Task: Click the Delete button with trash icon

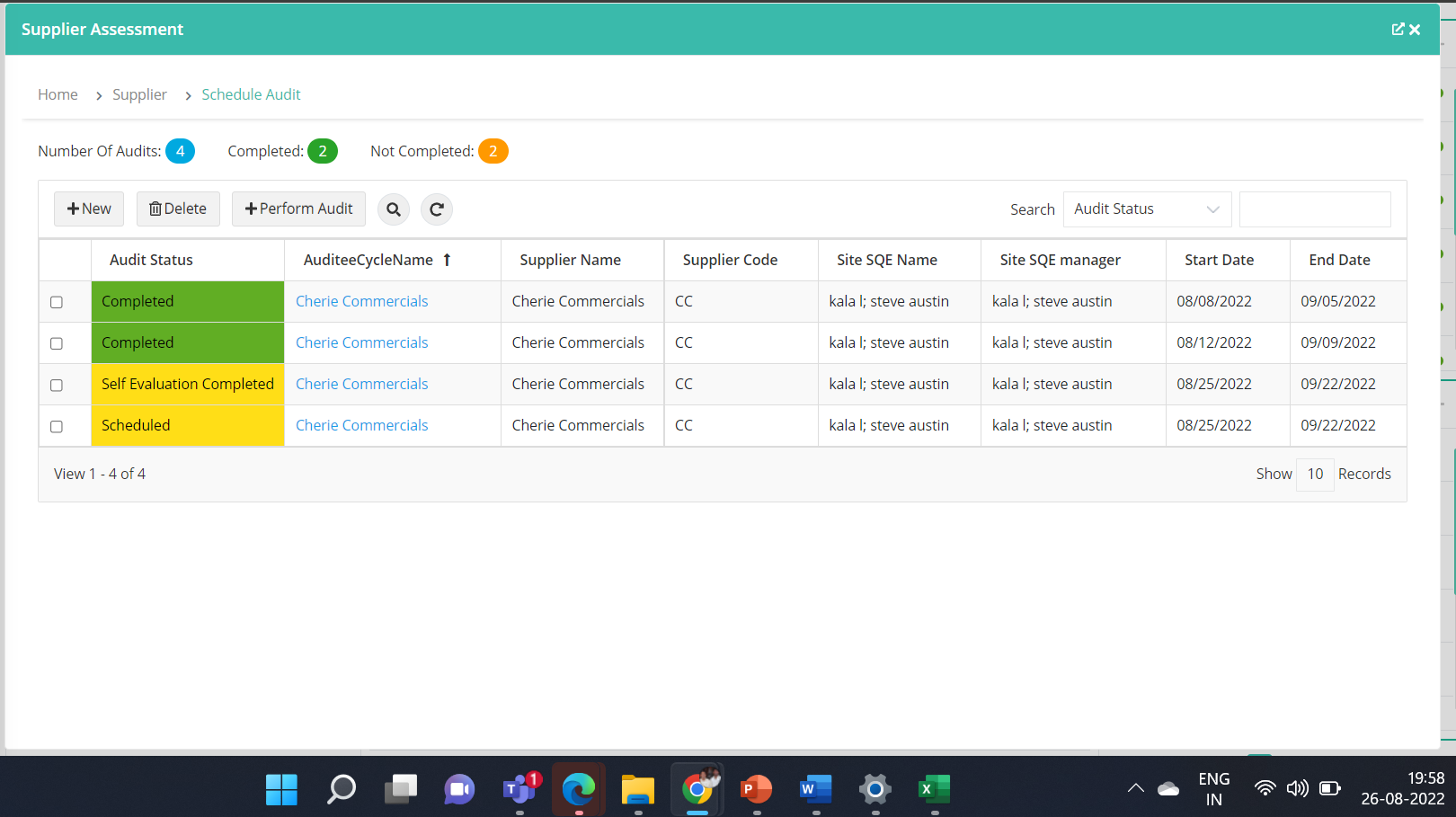Action: pyautogui.click(x=178, y=209)
